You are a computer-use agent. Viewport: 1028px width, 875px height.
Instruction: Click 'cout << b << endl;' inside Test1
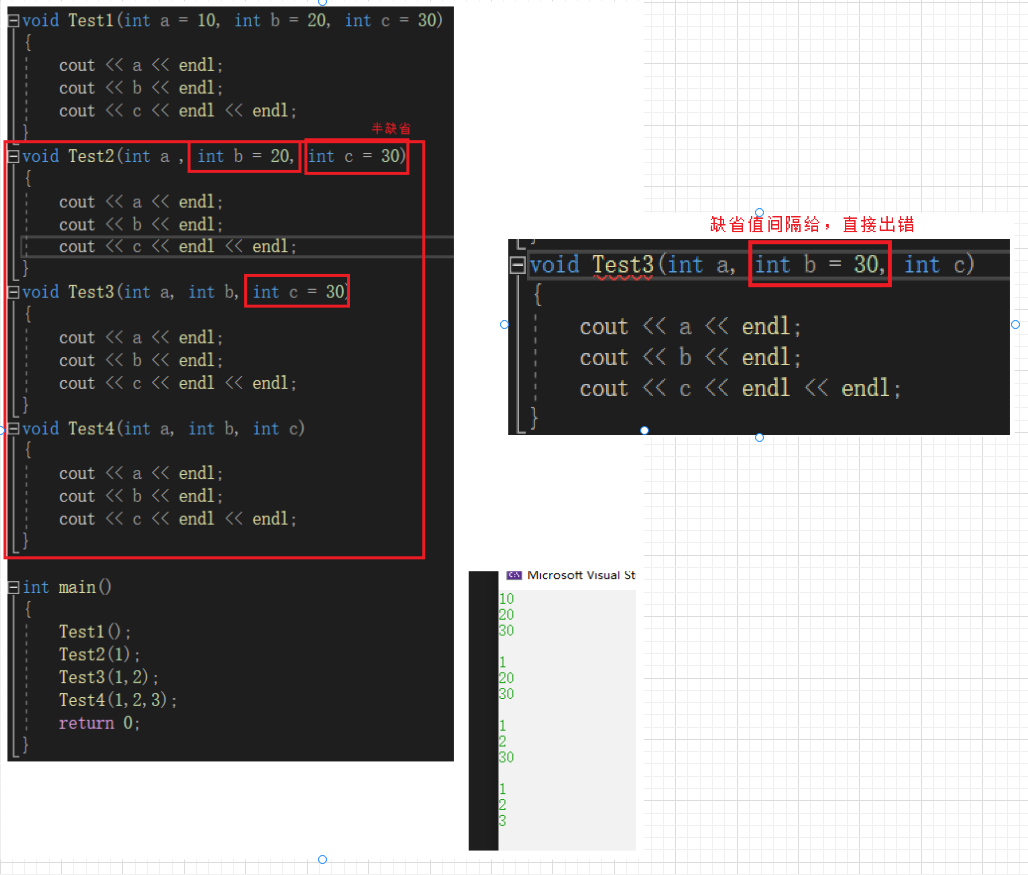(141, 88)
